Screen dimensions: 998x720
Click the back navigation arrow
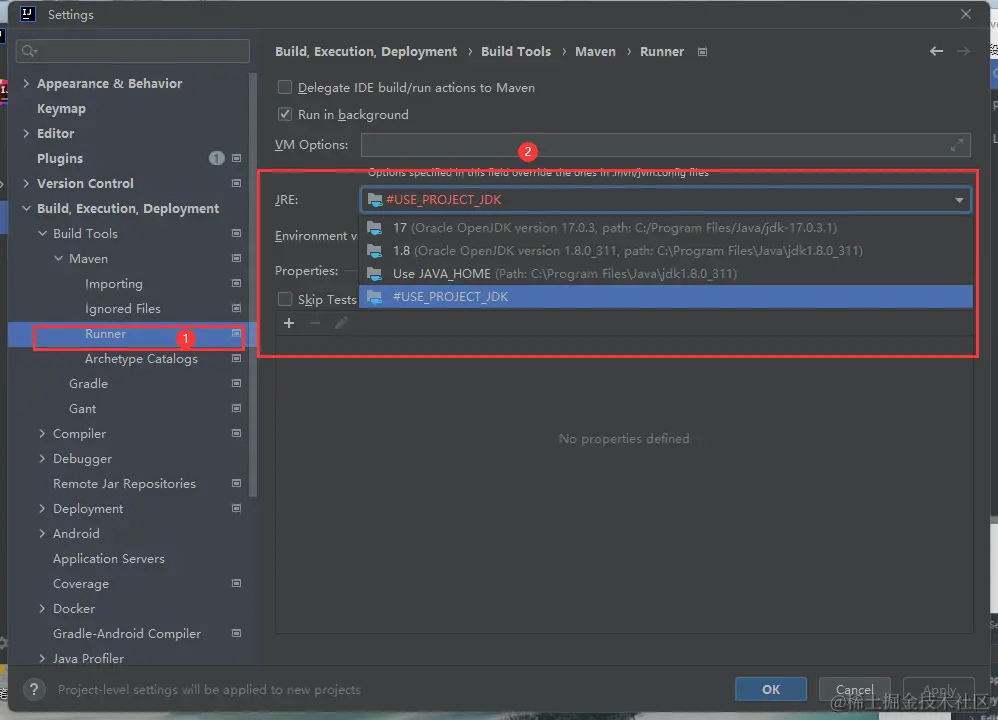(936, 52)
